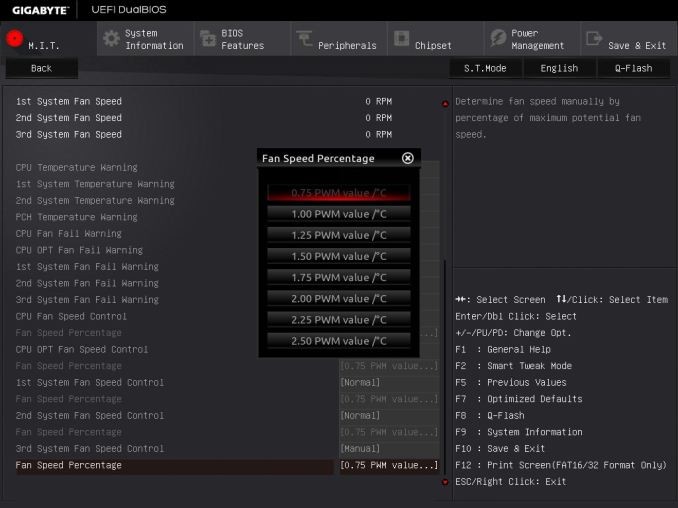Viewport: 678px width, 508px height.
Task: Click F1 General Help entry
Action: pos(503,349)
